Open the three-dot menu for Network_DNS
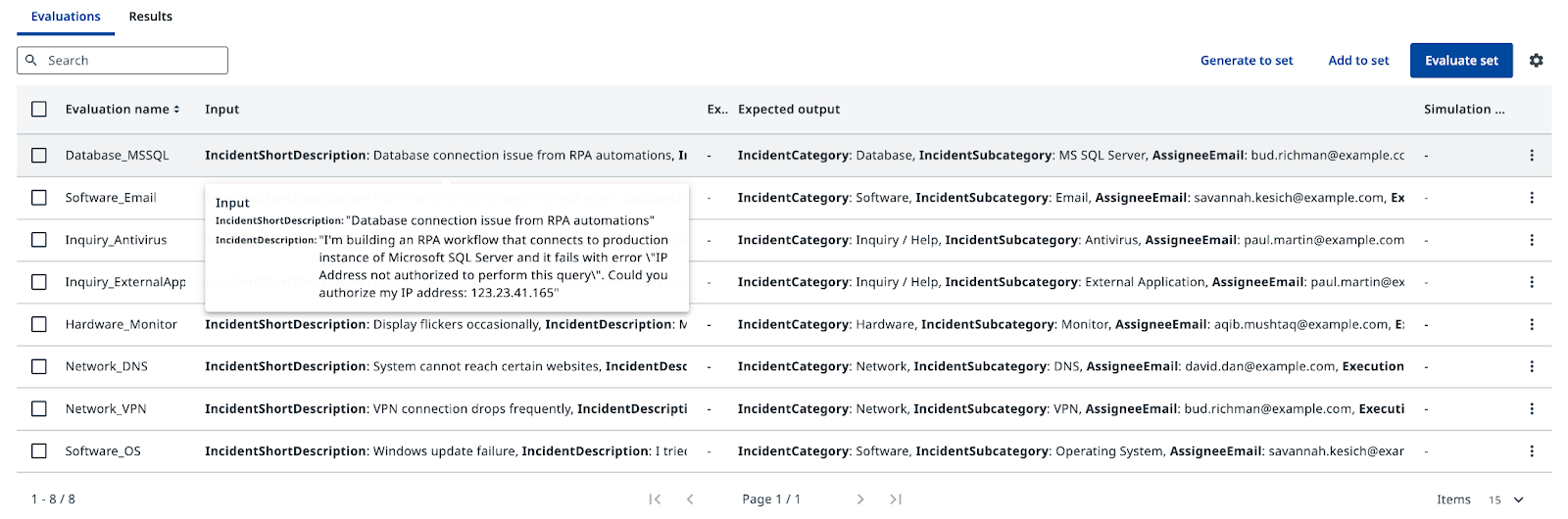Image resolution: width=1568 pixels, height=519 pixels. 1531,366
